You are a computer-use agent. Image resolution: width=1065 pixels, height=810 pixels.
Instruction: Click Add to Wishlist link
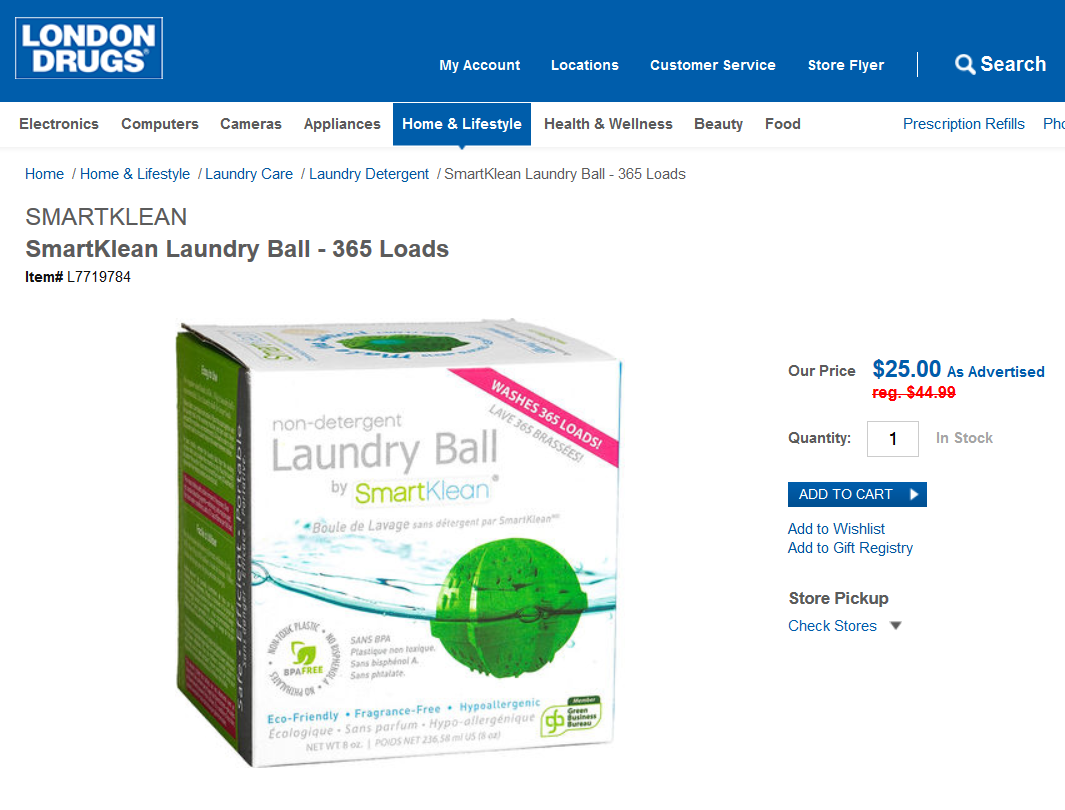[836, 529]
